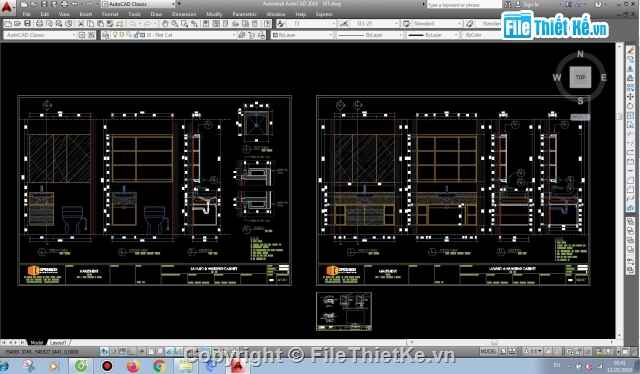The height and width of the screenshot is (374, 640).
Task: Open the Dimension menu
Action: (x=184, y=14)
